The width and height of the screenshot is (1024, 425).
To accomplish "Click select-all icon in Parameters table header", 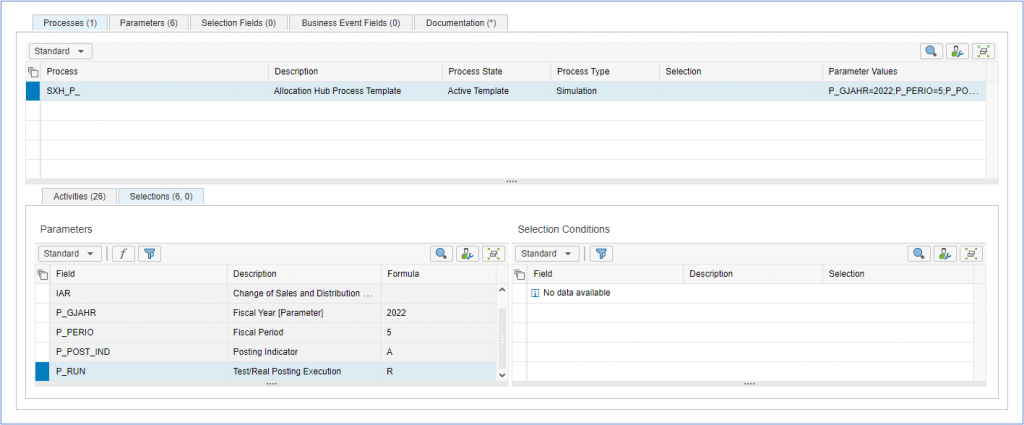I will tap(42, 274).
